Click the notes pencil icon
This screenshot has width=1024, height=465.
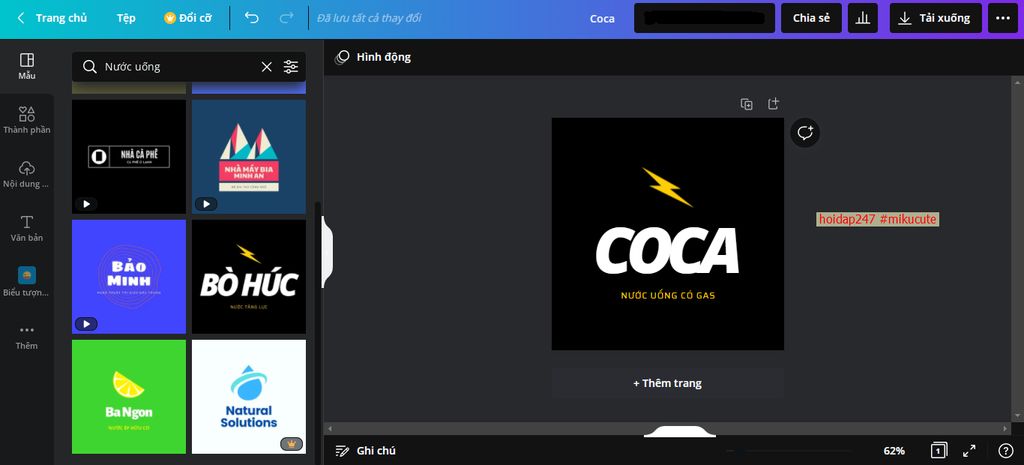342,451
